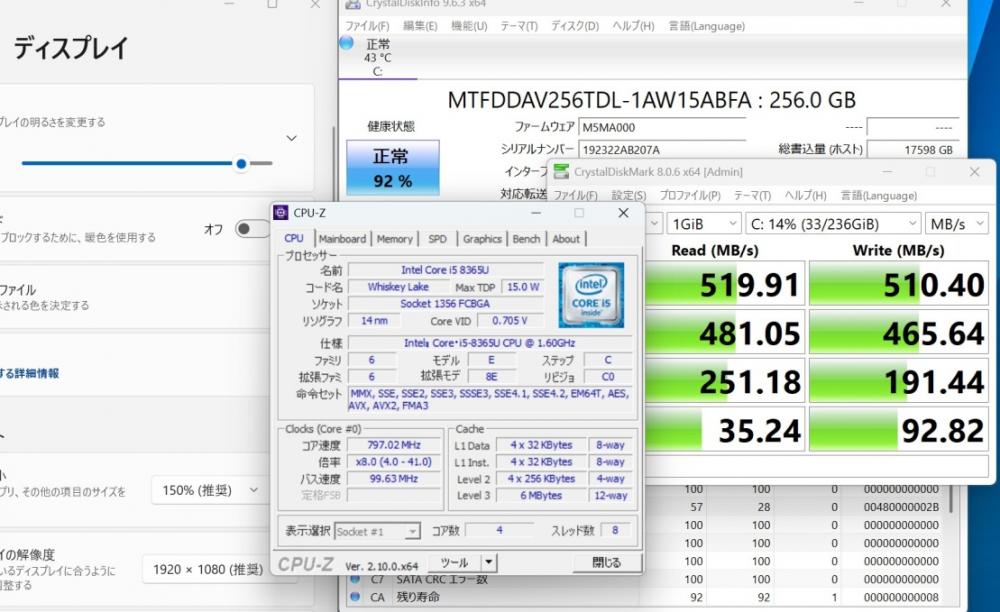Open the 1GiB test size dropdown
Viewport: 1000px width, 612px height.
pos(704,224)
